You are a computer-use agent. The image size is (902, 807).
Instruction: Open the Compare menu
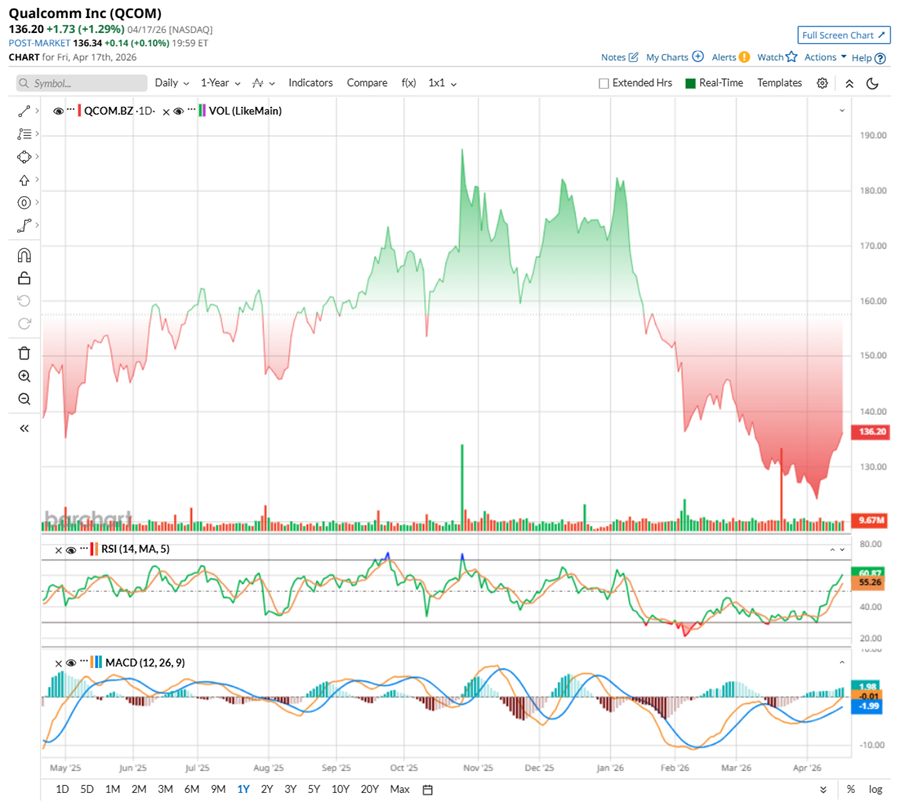367,83
